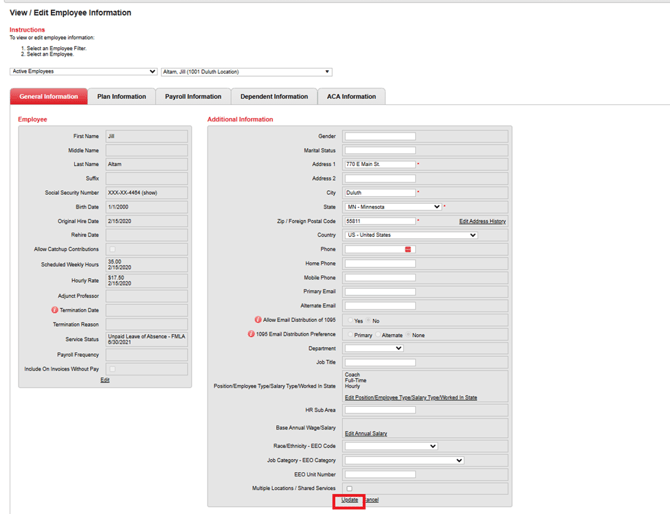This screenshot has width=670, height=514.
Task: Click the red phone icon in the Phone field
Action: [x=408, y=250]
